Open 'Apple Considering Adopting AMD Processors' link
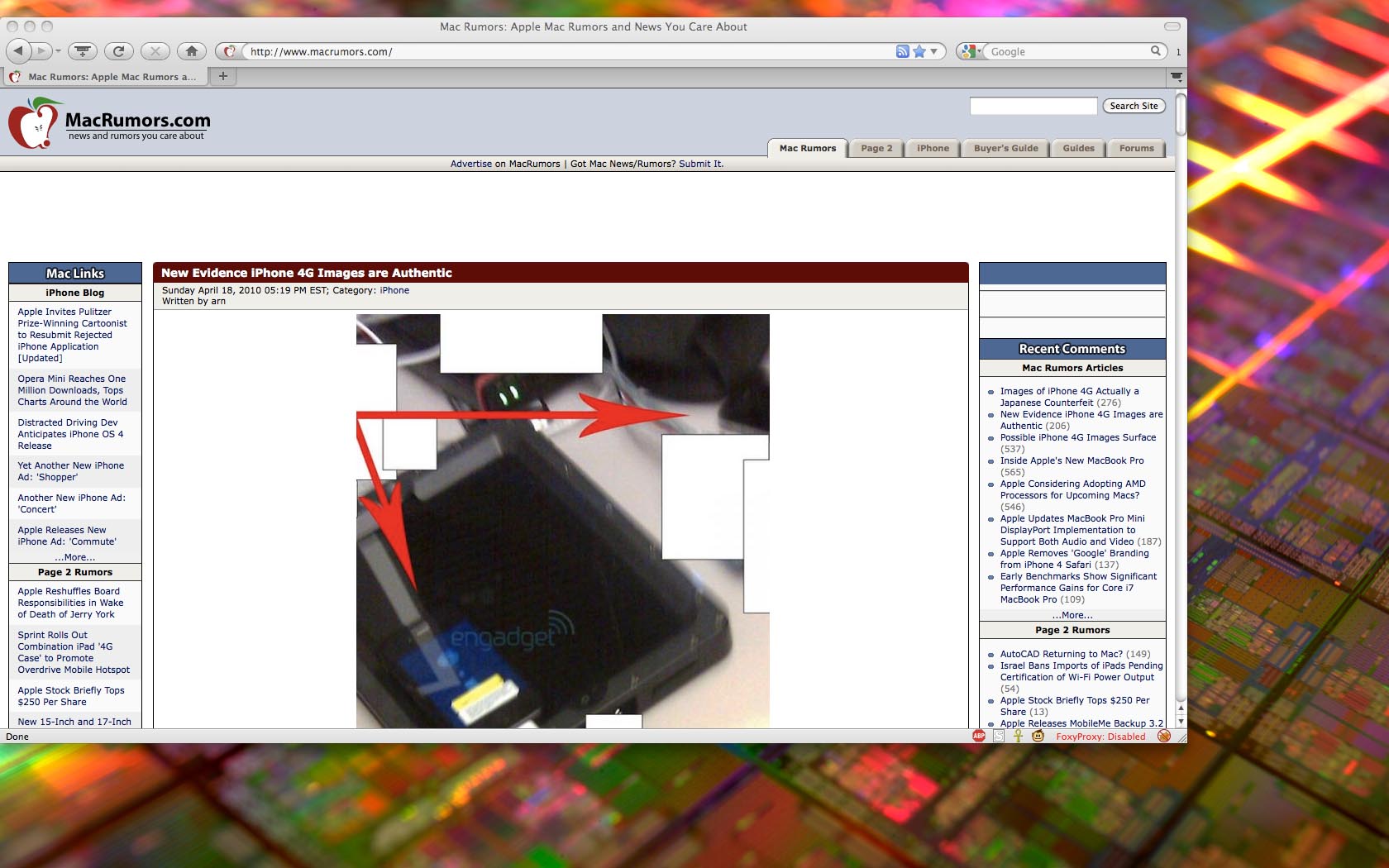Image resolution: width=1389 pixels, height=868 pixels. coord(1072,489)
